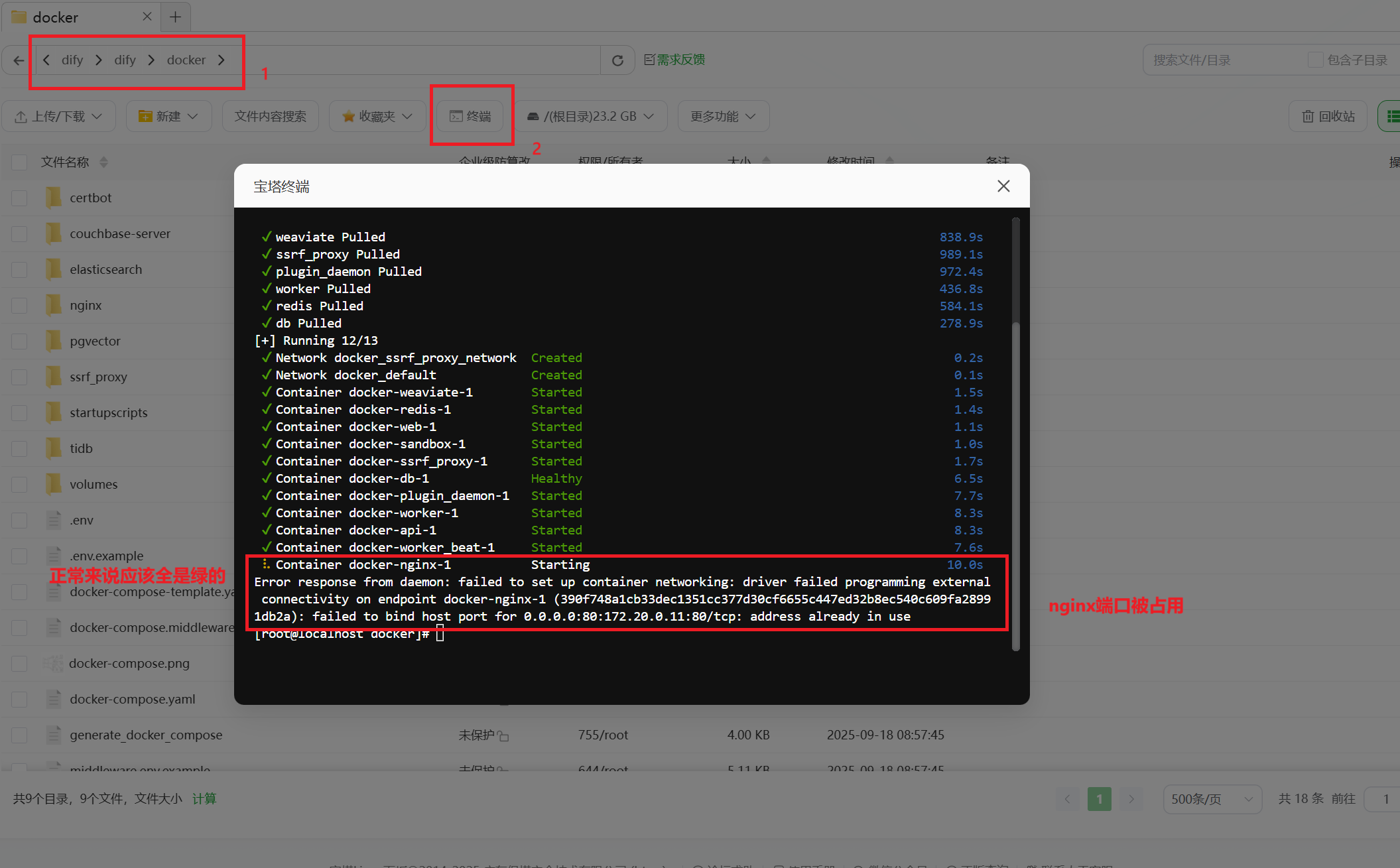Open the 终端 terminal from the toolbar
This screenshot has width=1400, height=868.
[x=471, y=116]
